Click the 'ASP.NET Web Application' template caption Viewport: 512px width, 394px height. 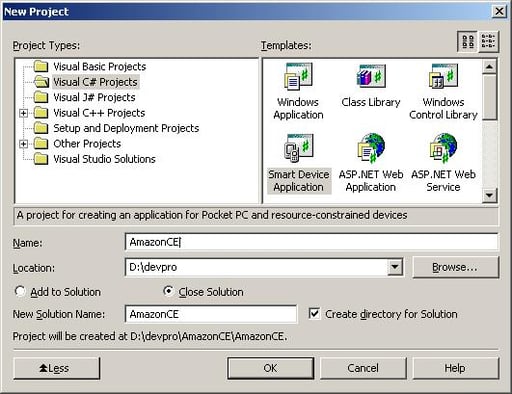click(371, 181)
